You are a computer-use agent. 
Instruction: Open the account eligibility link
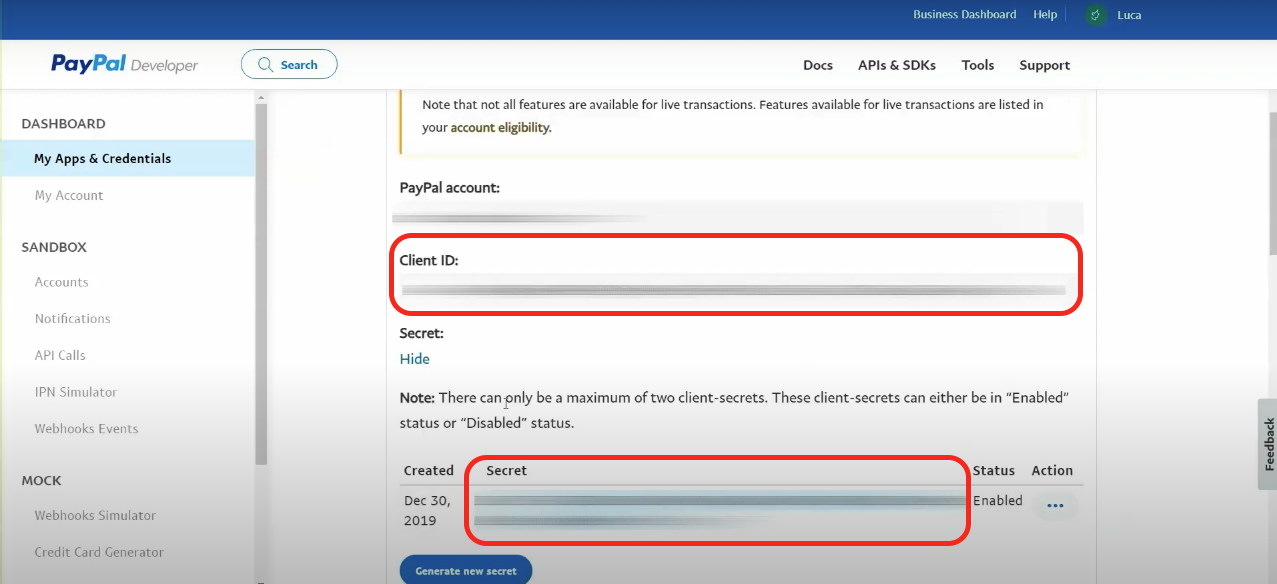(500, 128)
